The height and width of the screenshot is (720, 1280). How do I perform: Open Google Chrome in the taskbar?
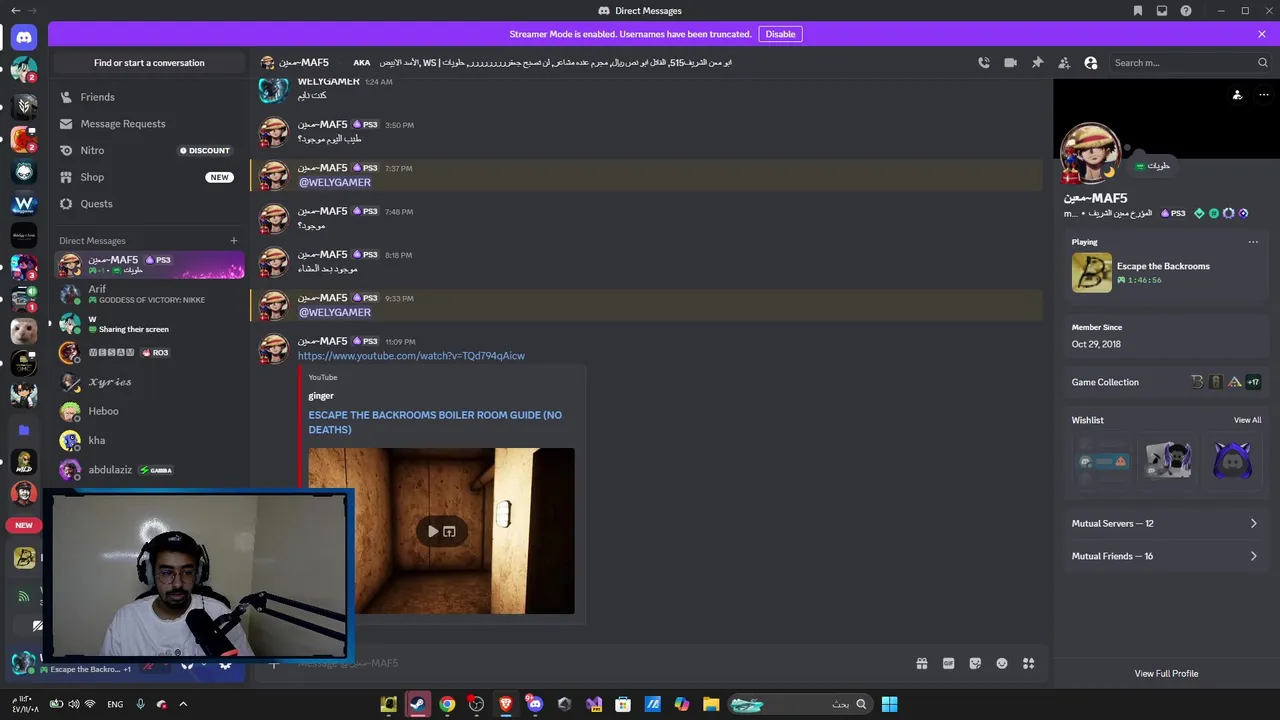[x=447, y=704]
